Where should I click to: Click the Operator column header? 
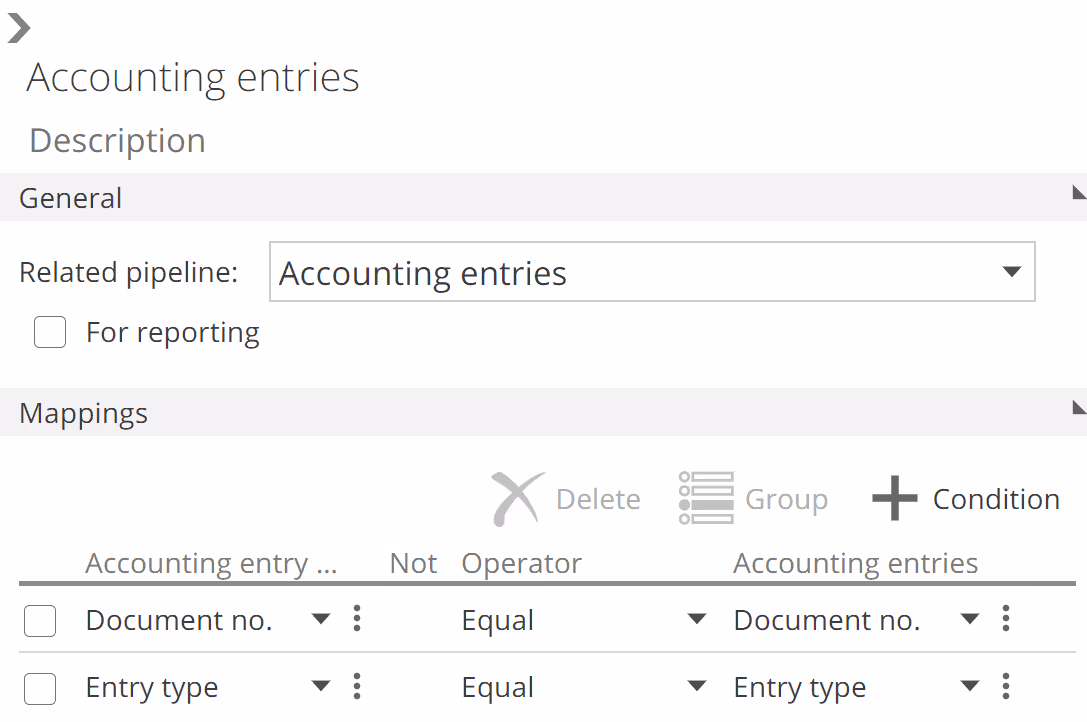click(521, 563)
